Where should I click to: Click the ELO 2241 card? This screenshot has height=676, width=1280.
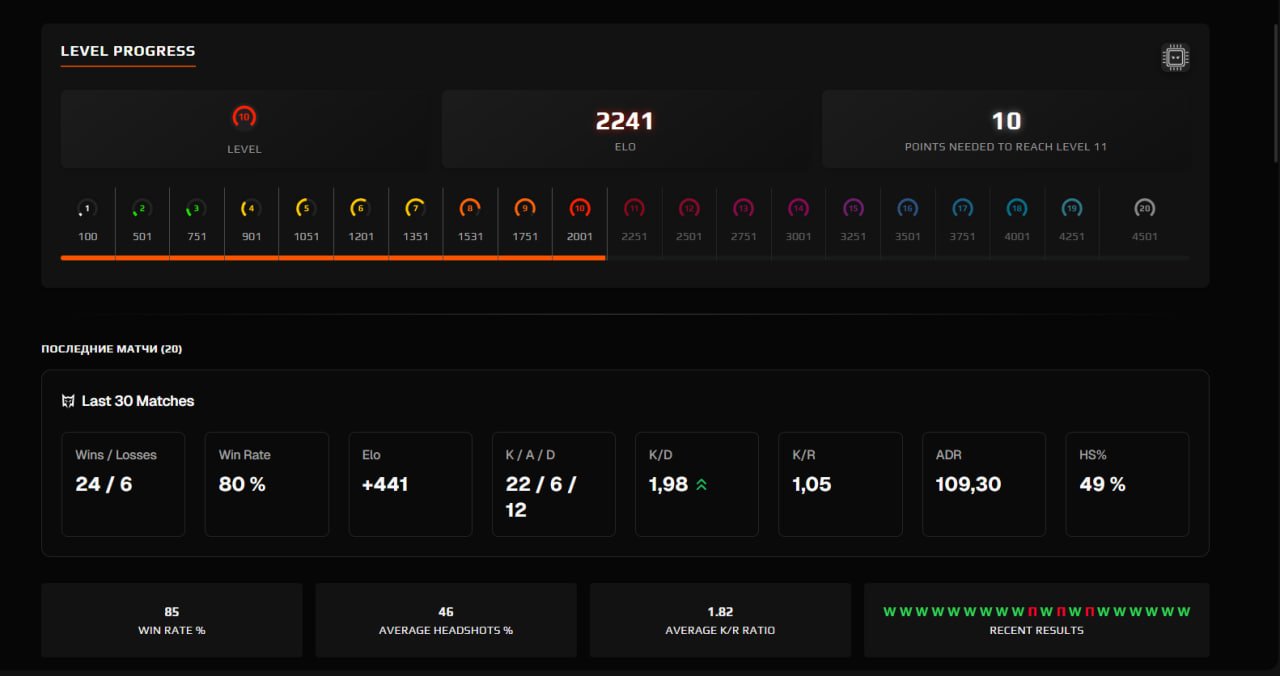[x=624, y=129]
